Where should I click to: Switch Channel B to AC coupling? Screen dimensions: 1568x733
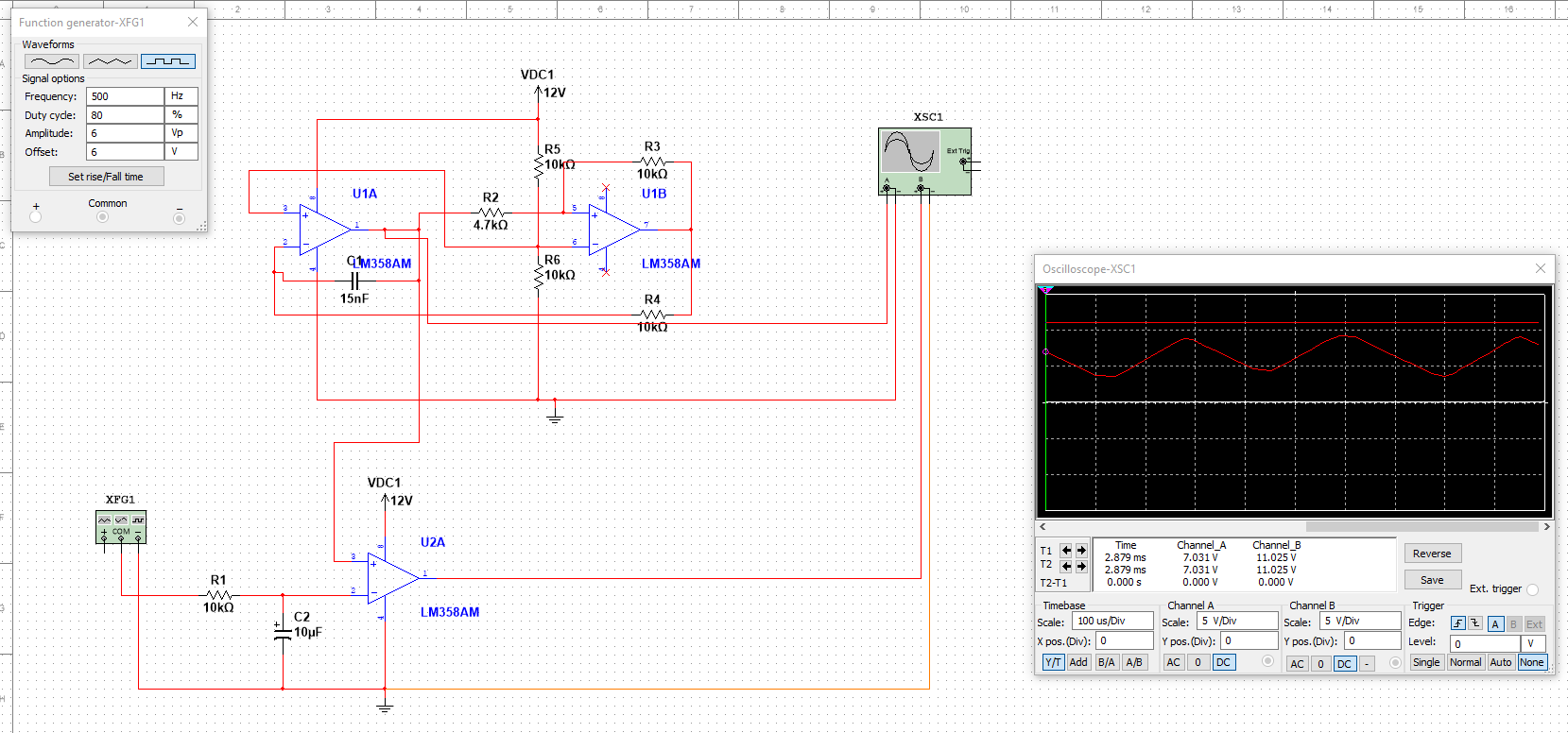1297,663
